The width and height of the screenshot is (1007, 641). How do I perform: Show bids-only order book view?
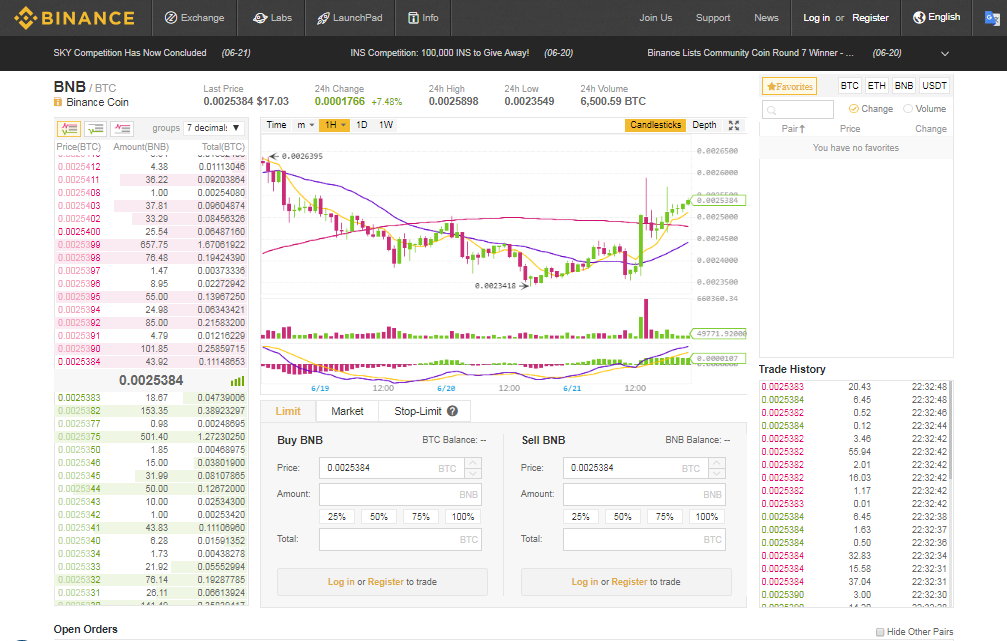tap(95, 128)
